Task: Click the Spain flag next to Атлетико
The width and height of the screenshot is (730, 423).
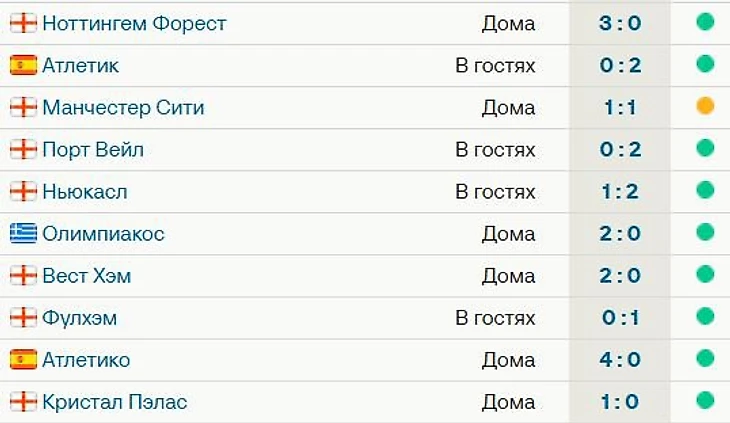Action: tap(23, 359)
